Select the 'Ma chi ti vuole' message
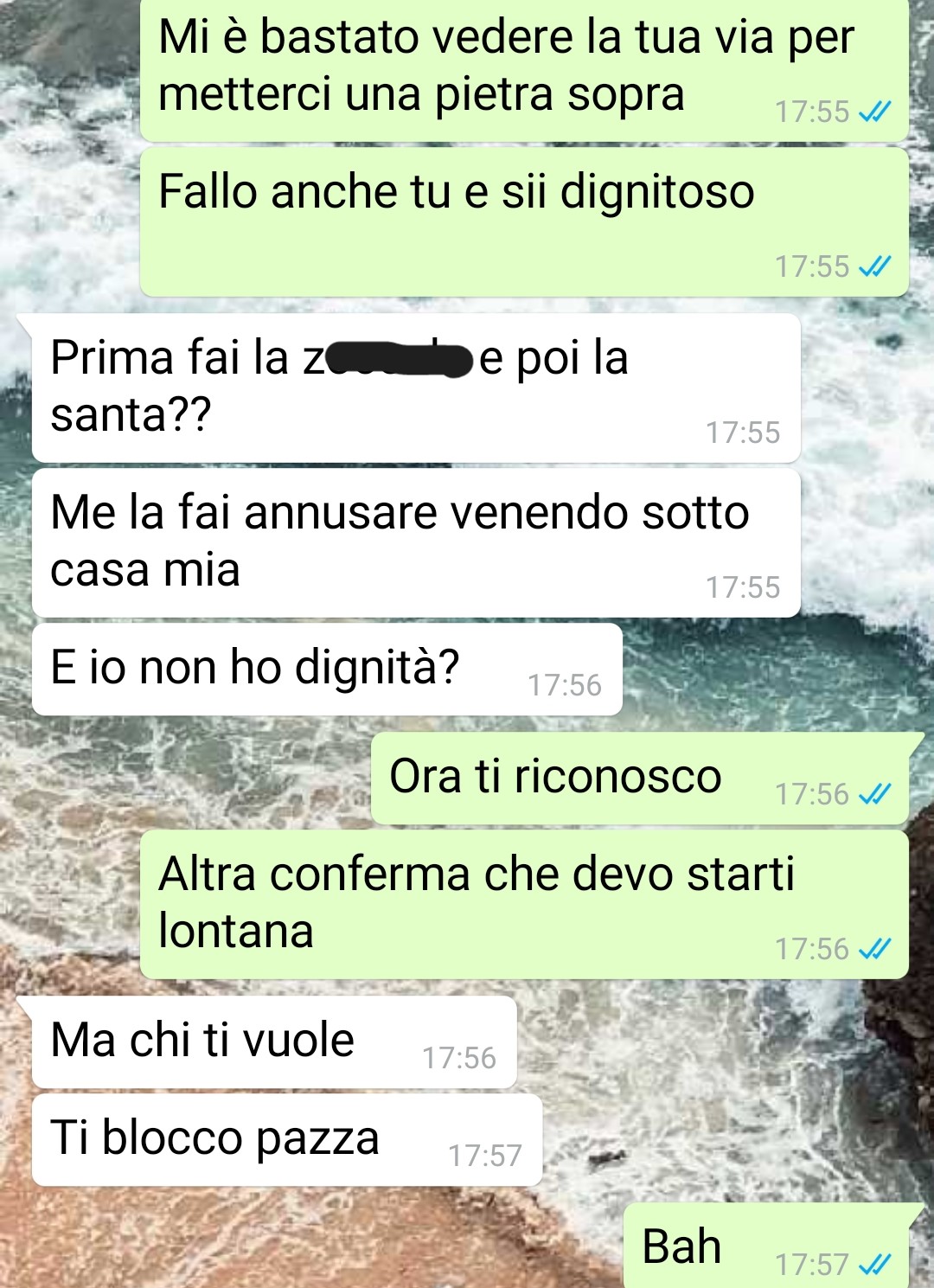Screen dimensions: 934x1288 (274, 1042)
